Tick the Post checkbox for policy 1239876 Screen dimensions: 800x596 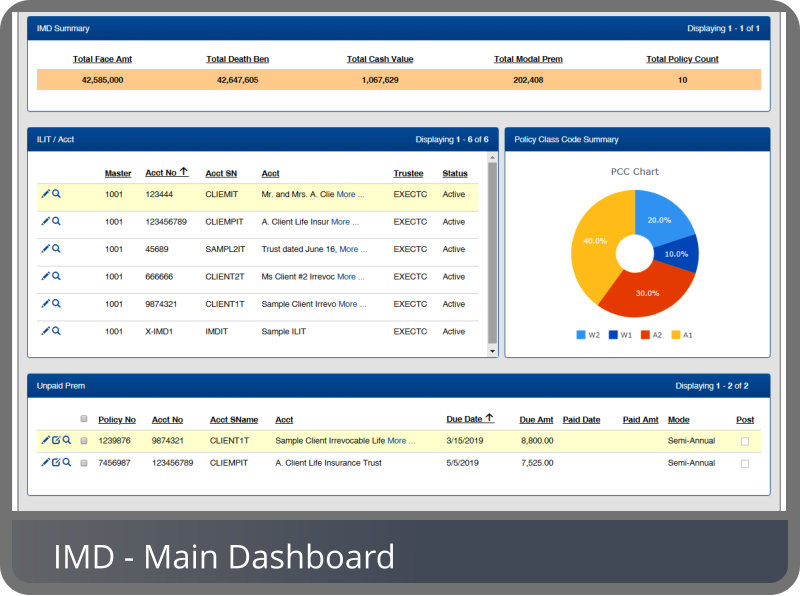pyautogui.click(x=744, y=441)
